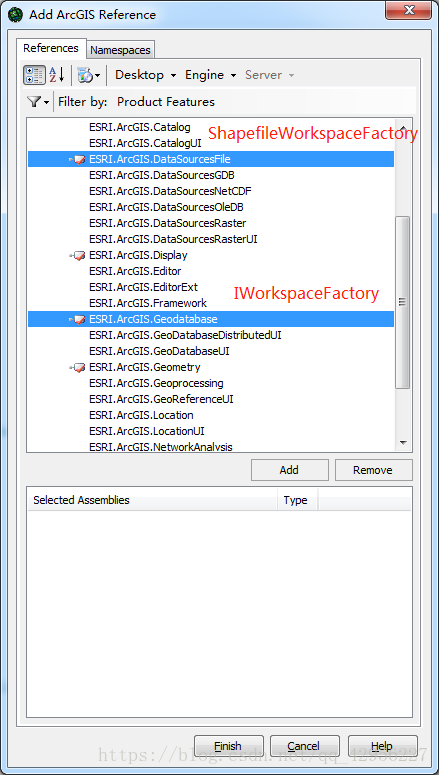Click the Geodatabase reference icon

coord(78,319)
